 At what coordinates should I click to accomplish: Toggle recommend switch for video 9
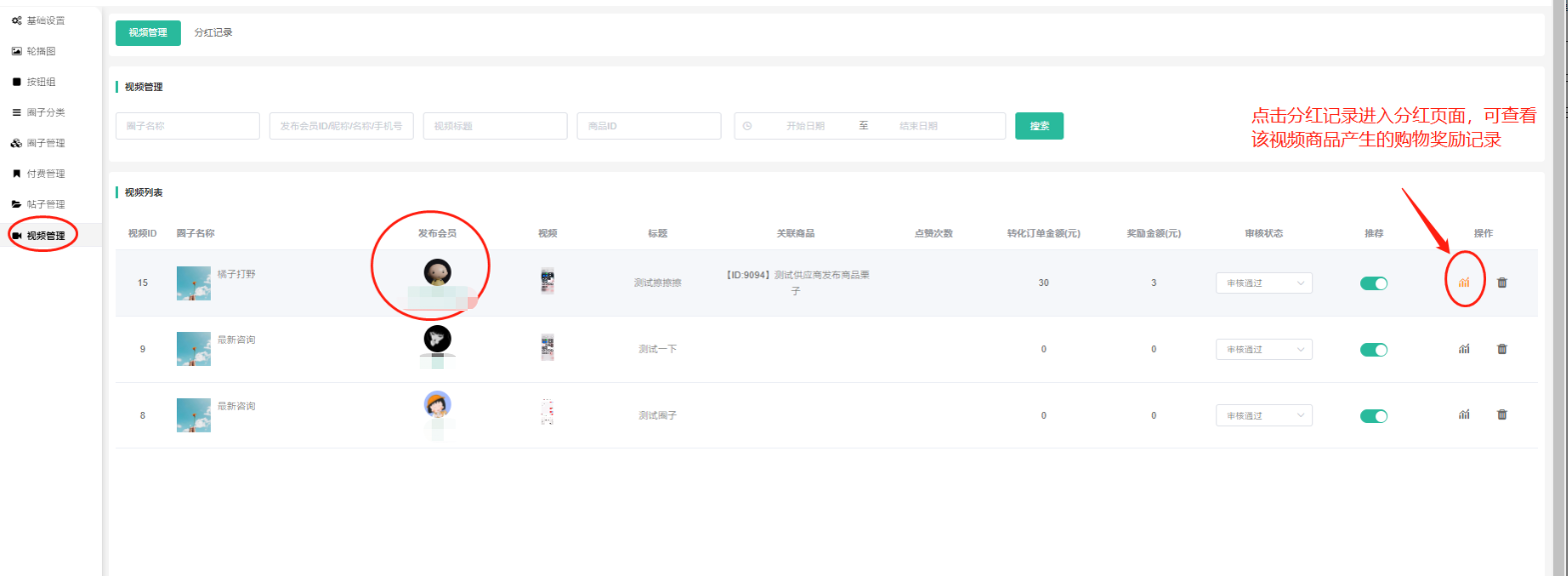1373,350
